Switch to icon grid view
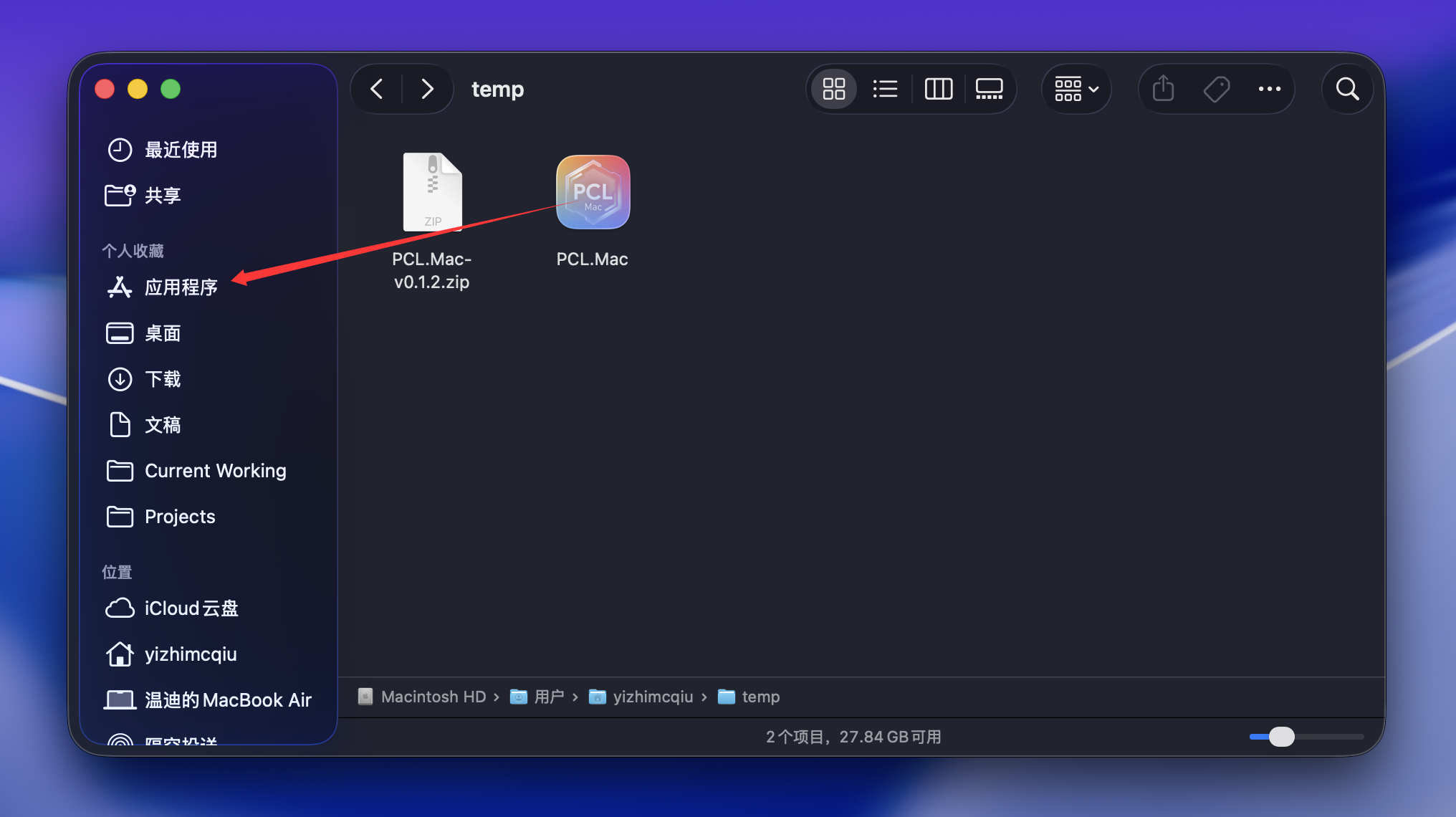 pos(834,89)
